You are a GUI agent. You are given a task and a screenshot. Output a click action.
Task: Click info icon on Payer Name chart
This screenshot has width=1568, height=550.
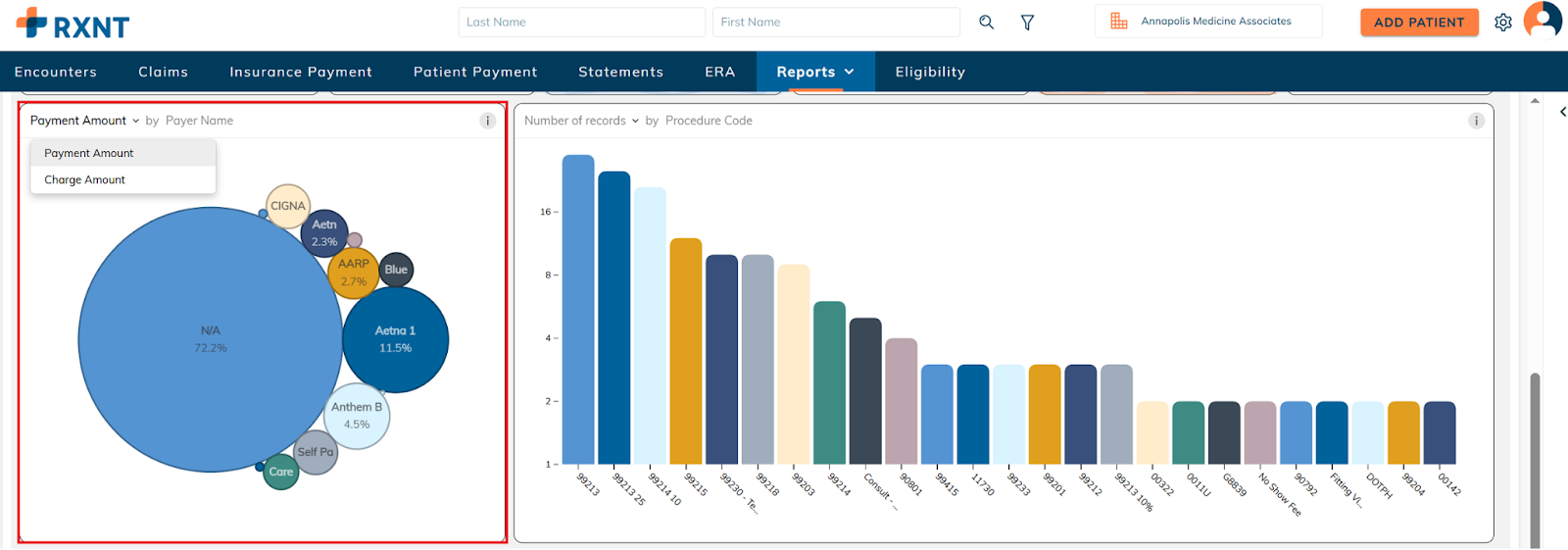point(487,121)
